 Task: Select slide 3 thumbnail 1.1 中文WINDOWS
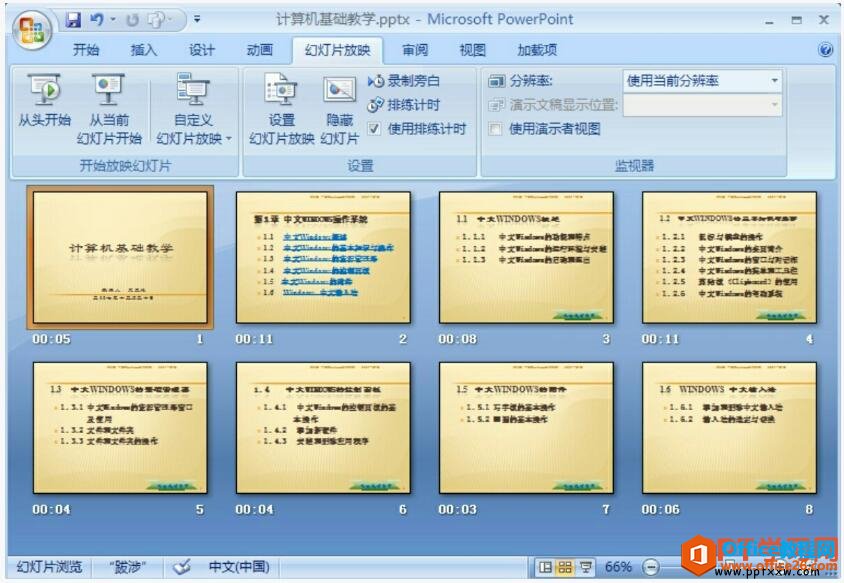point(526,257)
